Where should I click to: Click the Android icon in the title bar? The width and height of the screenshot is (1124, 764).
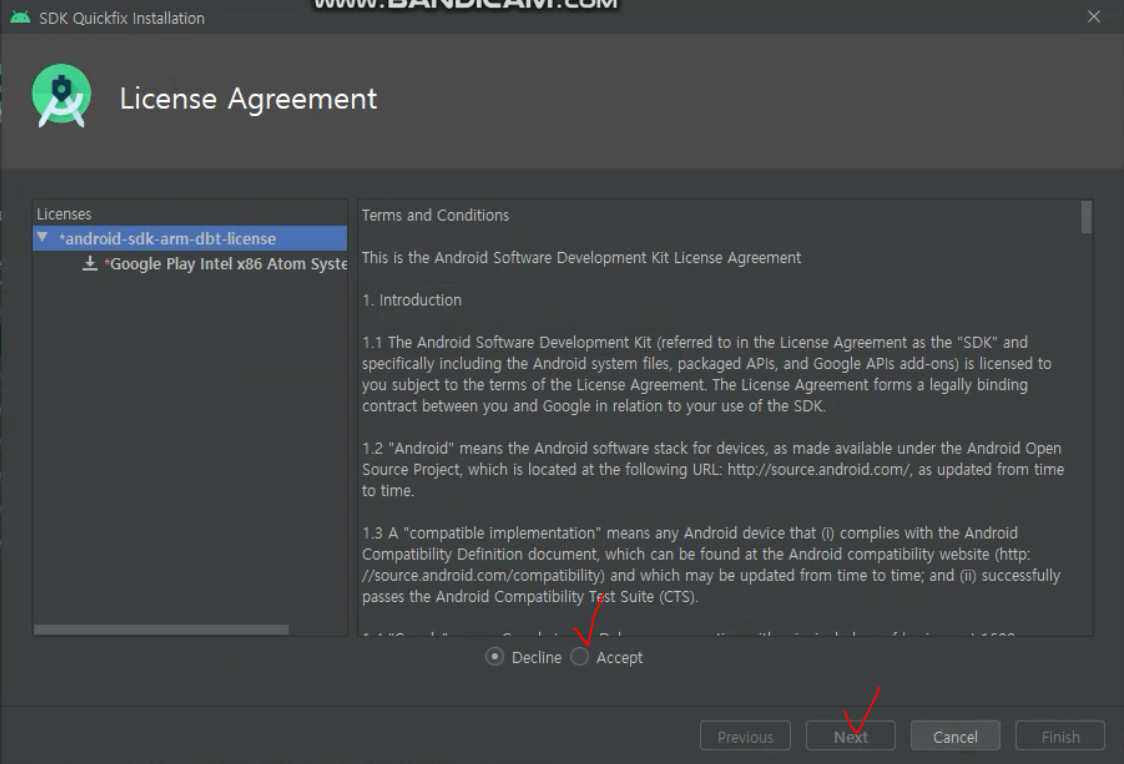(x=20, y=17)
